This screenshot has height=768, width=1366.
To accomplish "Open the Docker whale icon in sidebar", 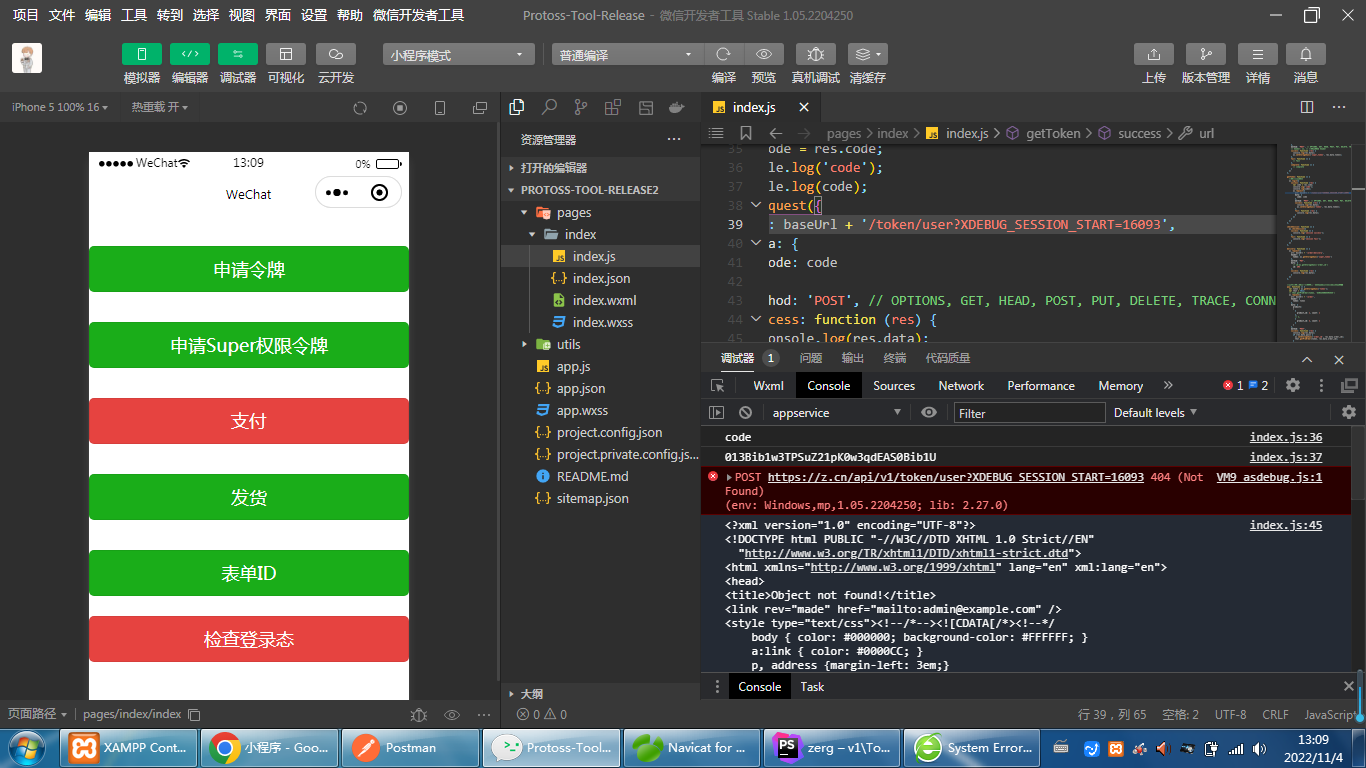I will pos(677,107).
